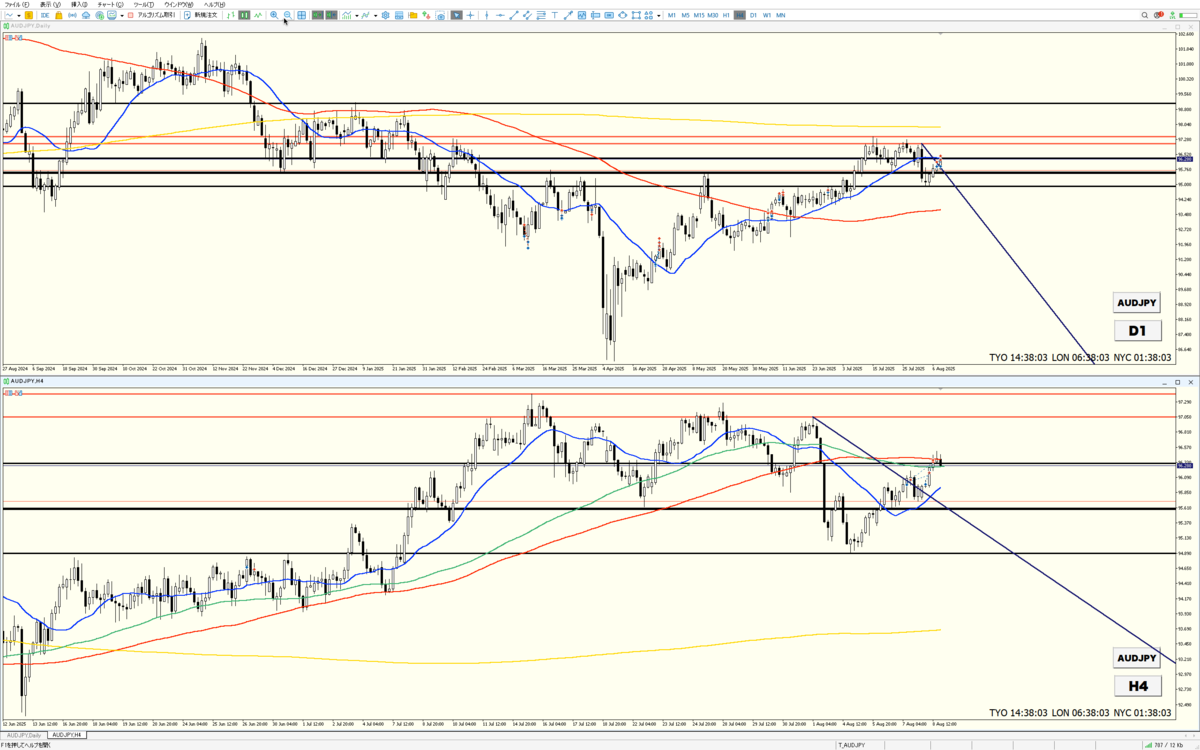Open the yellow folder profiles icon
The height and width of the screenshot is (750, 1200).
click(413, 16)
